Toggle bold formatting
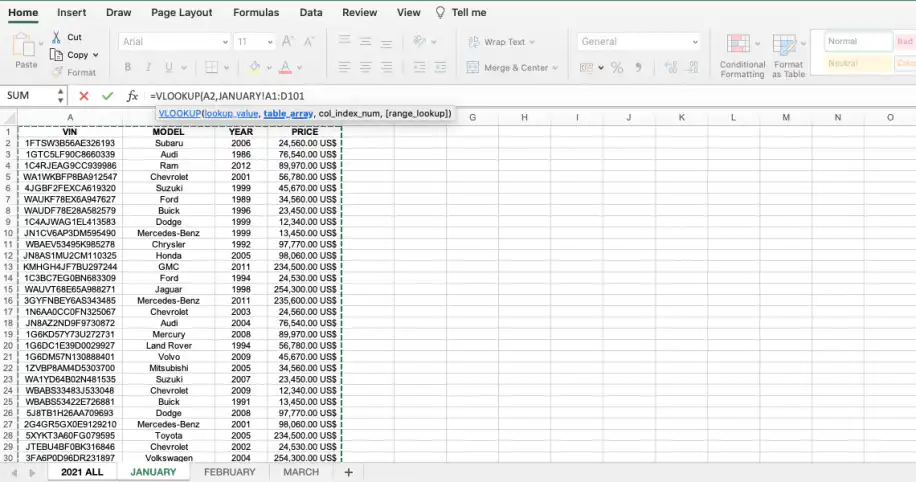The height and width of the screenshot is (482, 916). pyautogui.click(x=127, y=67)
